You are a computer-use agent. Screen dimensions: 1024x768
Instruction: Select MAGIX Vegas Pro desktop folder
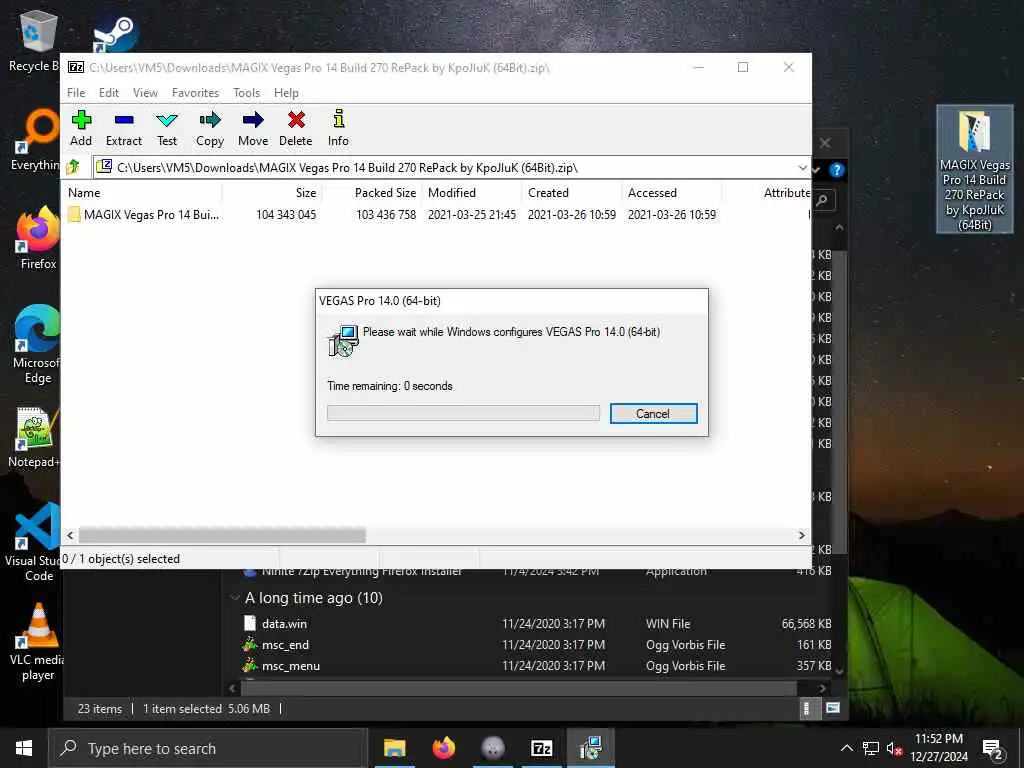coord(974,169)
